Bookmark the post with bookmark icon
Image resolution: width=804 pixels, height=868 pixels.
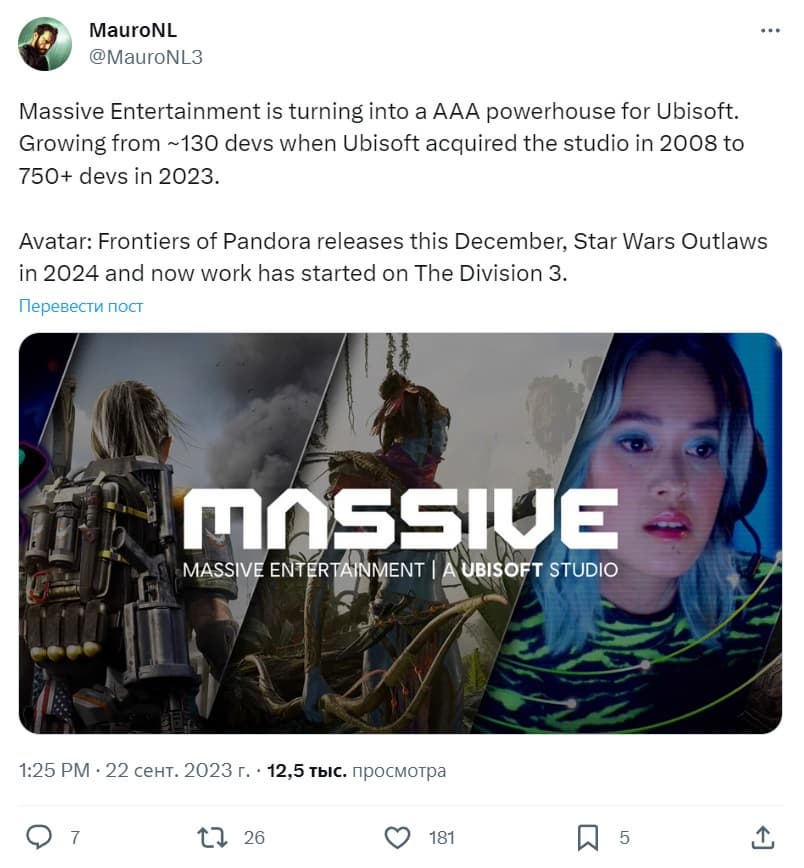pos(588,837)
